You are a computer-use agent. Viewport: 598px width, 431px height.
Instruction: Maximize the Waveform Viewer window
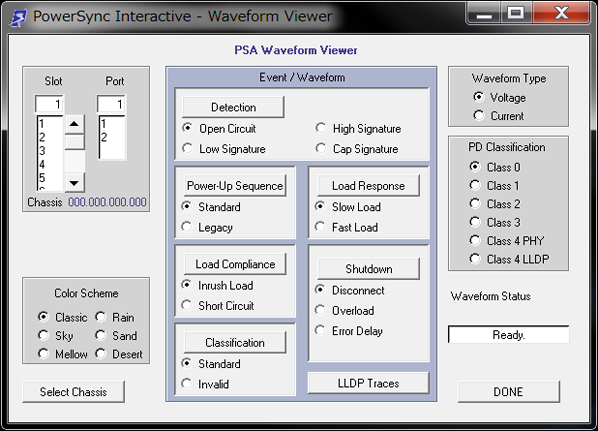pos(516,13)
